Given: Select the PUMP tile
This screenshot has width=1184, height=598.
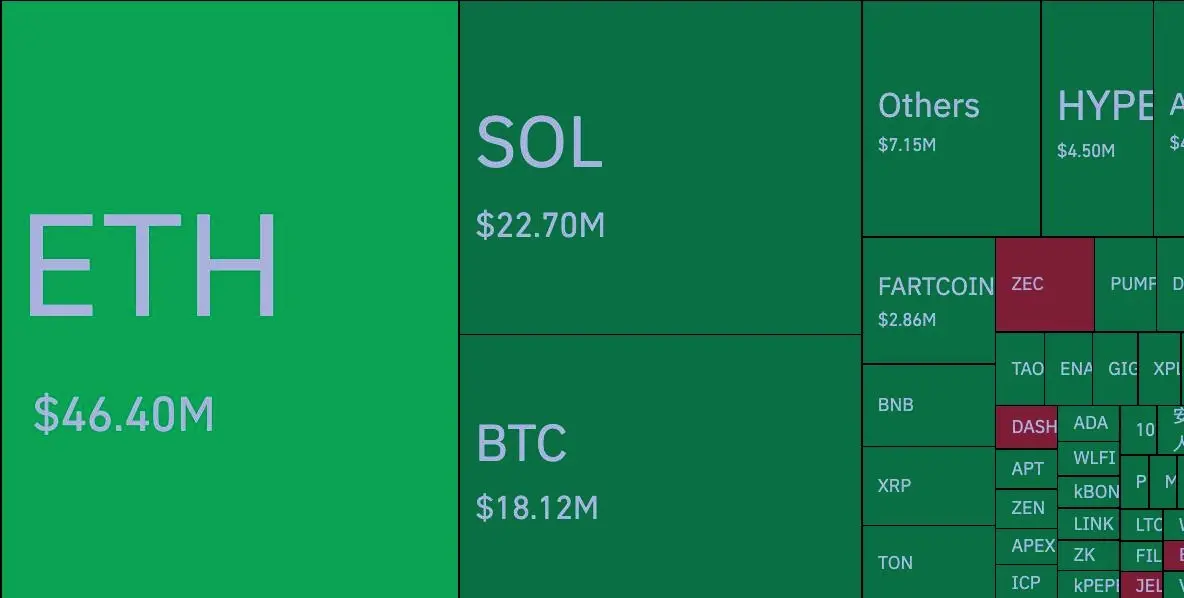Looking at the screenshot, I should (x=1126, y=284).
